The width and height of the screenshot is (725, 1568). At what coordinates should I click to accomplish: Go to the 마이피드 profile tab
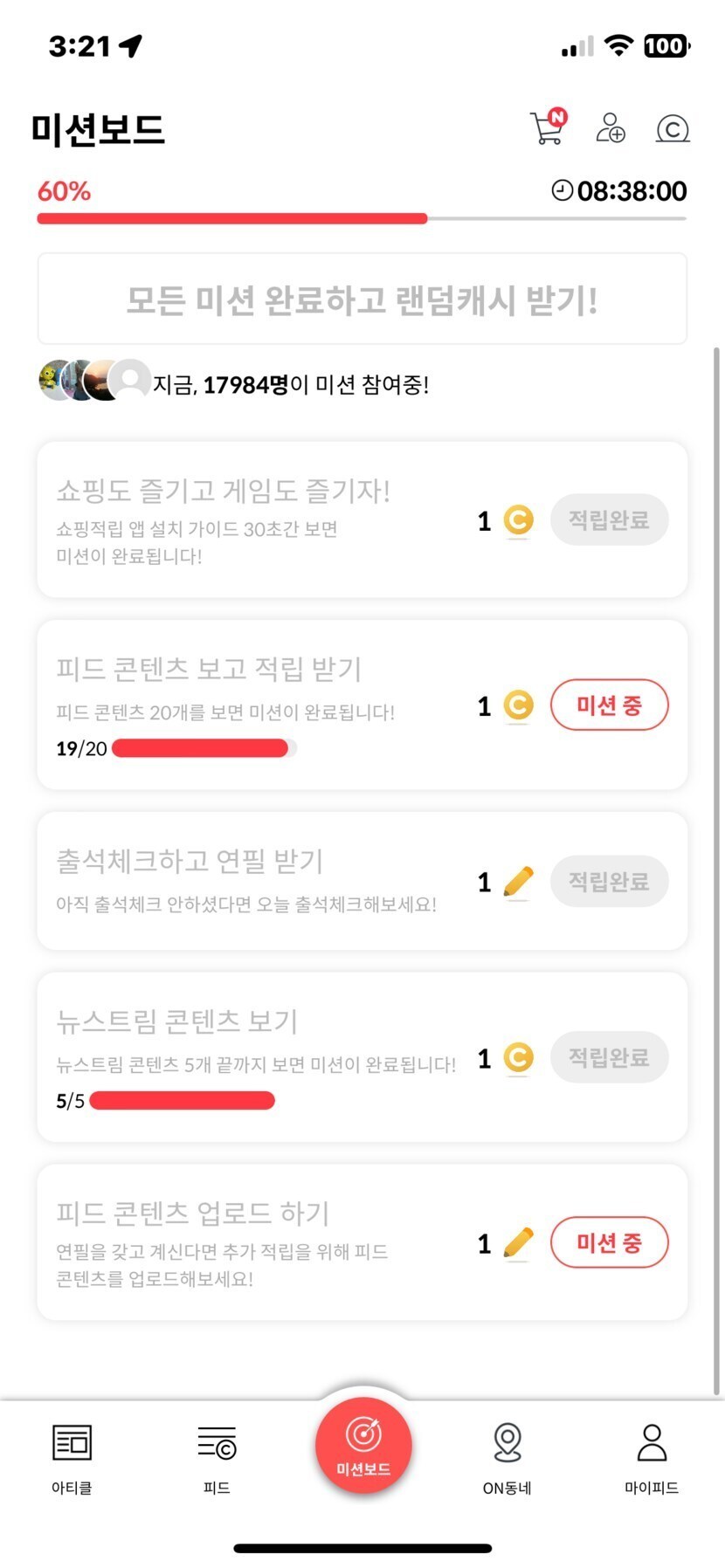(x=652, y=1456)
